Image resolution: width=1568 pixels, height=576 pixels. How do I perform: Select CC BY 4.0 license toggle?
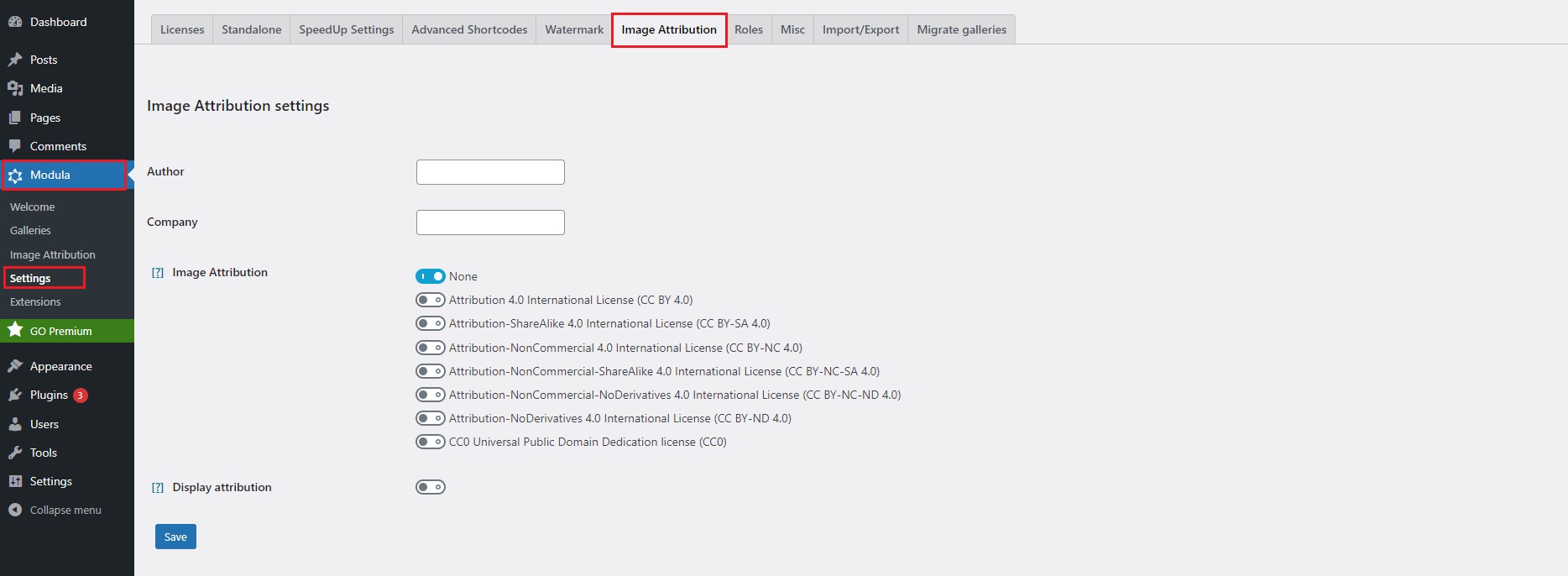click(x=430, y=300)
